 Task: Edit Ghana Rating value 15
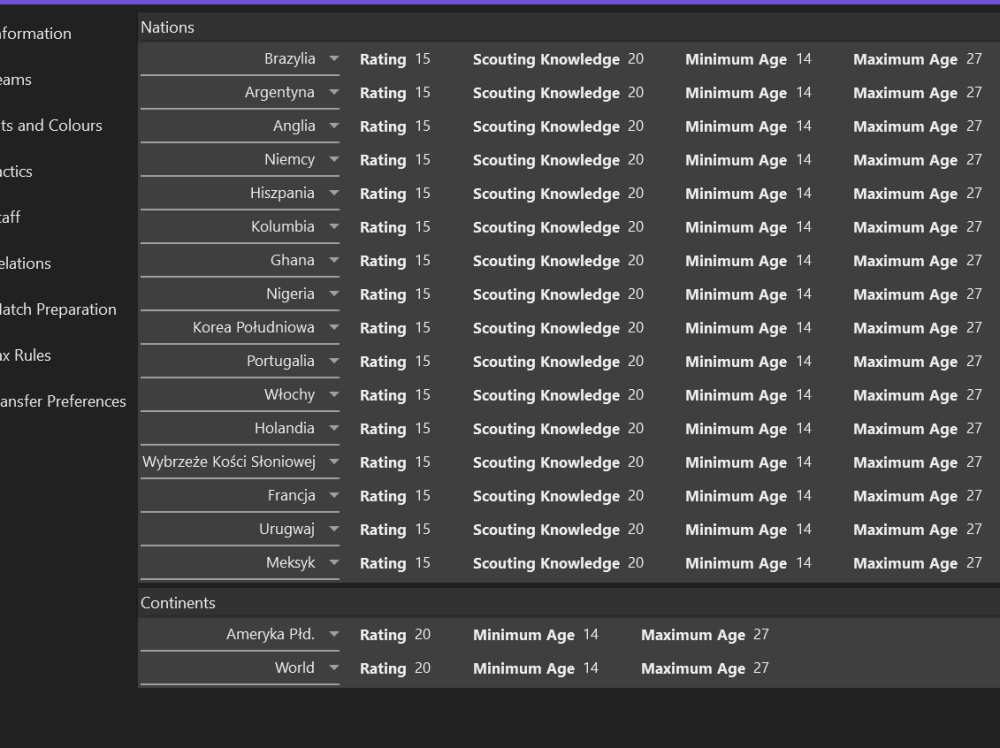[x=423, y=260]
